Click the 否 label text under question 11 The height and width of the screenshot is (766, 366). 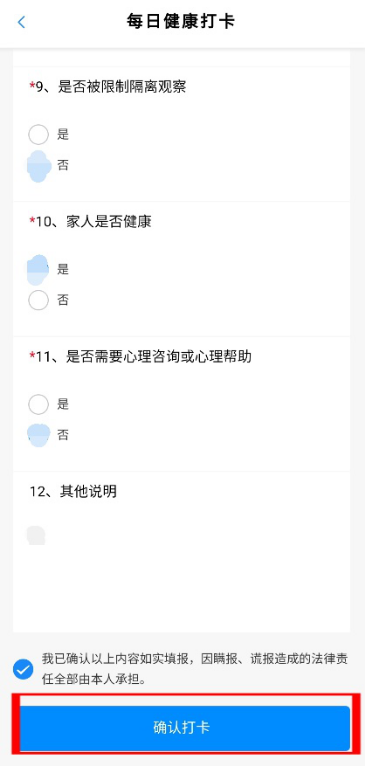pyautogui.click(x=63, y=435)
